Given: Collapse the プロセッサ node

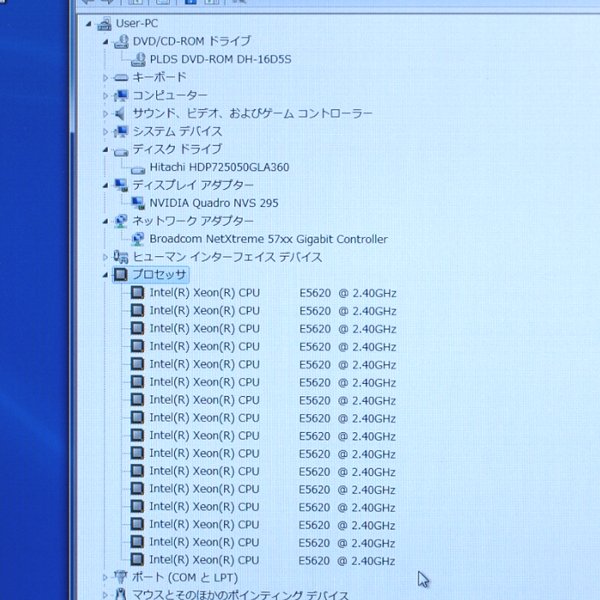Looking at the screenshot, I should [x=106, y=275].
